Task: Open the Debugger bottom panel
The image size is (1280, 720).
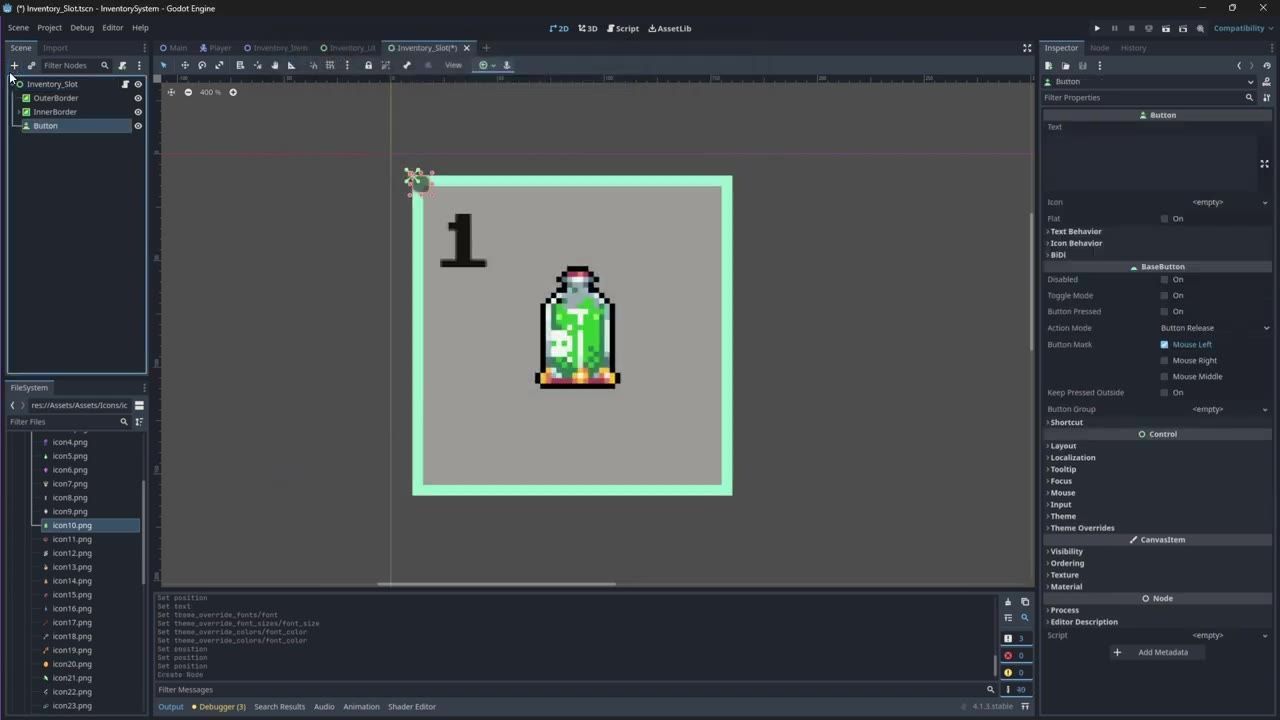Action: pyautogui.click(x=219, y=707)
